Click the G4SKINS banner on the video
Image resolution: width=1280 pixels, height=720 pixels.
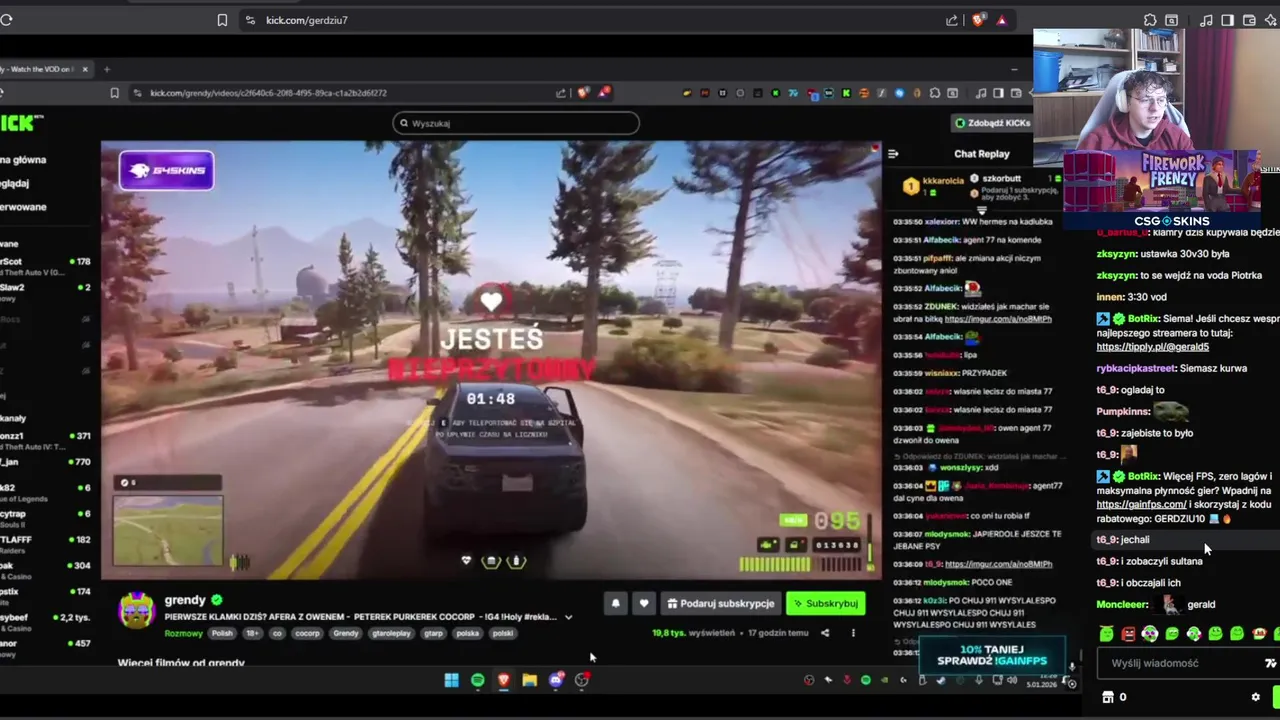166,171
